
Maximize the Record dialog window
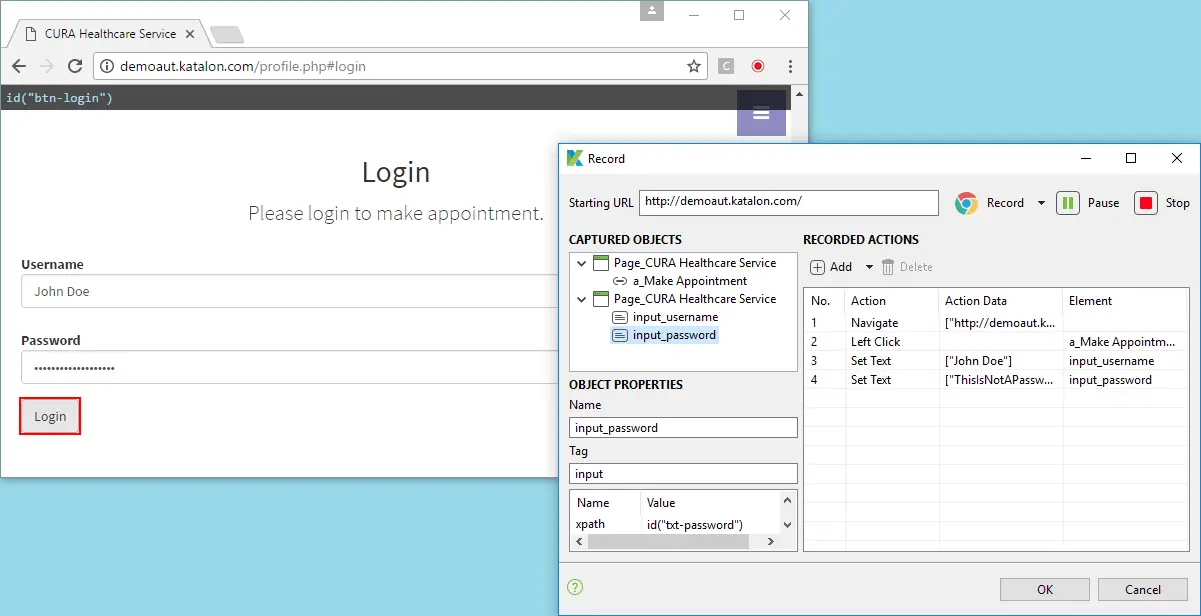pos(1131,158)
